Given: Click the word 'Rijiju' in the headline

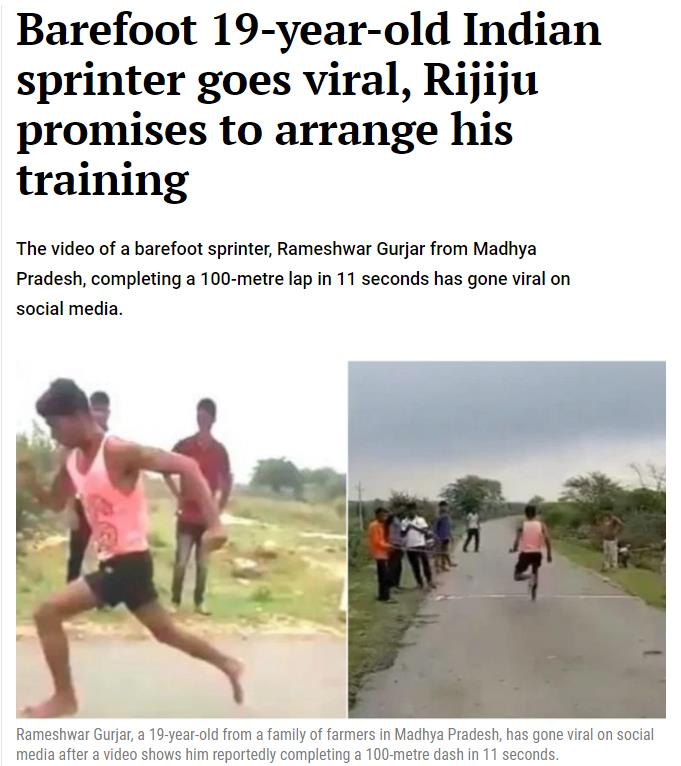Looking at the screenshot, I should point(481,81).
